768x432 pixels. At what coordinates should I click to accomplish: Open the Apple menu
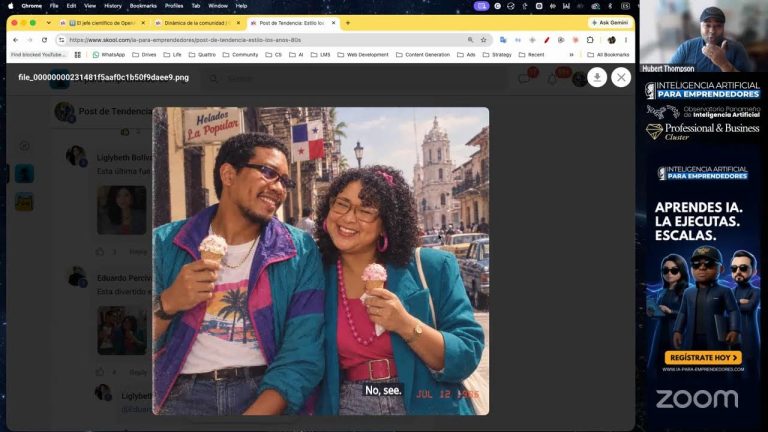11,6
